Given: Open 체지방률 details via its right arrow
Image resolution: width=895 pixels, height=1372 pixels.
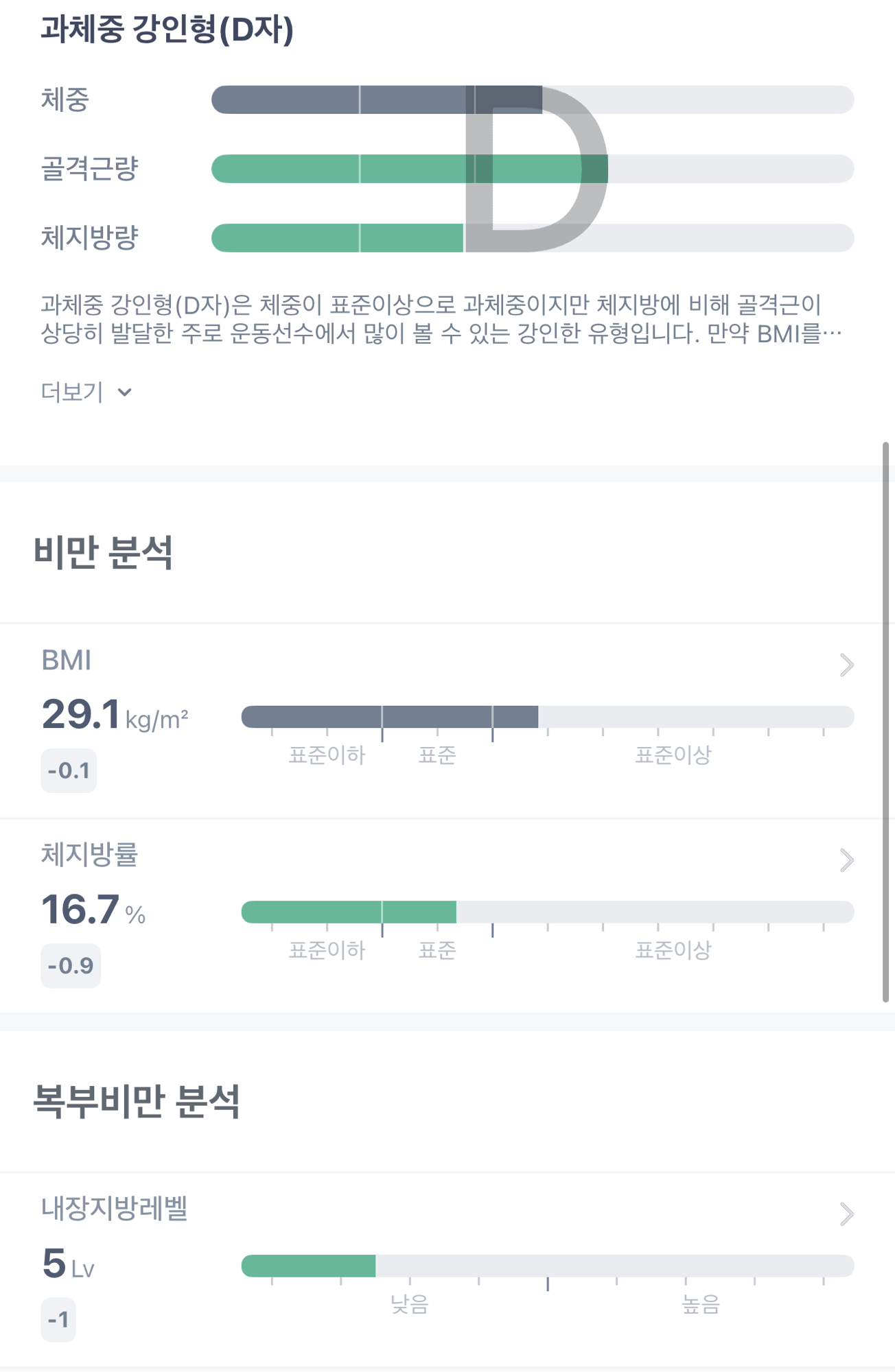Looking at the screenshot, I should click(846, 860).
